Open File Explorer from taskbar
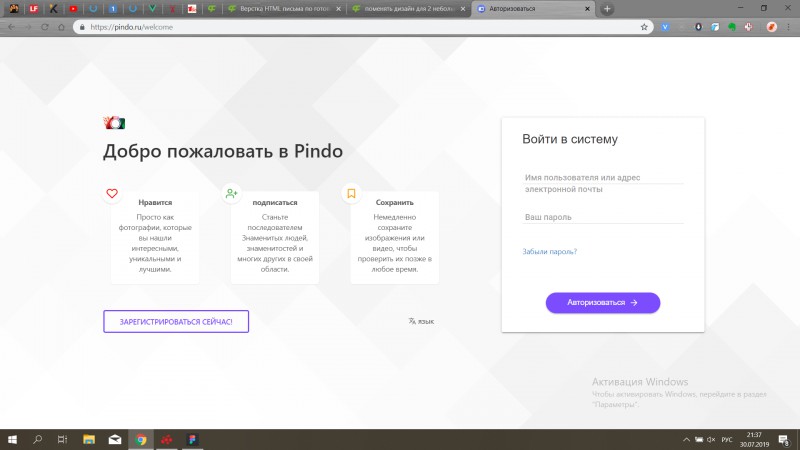The height and width of the screenshot is (450, 800). (x=89, y=439)
